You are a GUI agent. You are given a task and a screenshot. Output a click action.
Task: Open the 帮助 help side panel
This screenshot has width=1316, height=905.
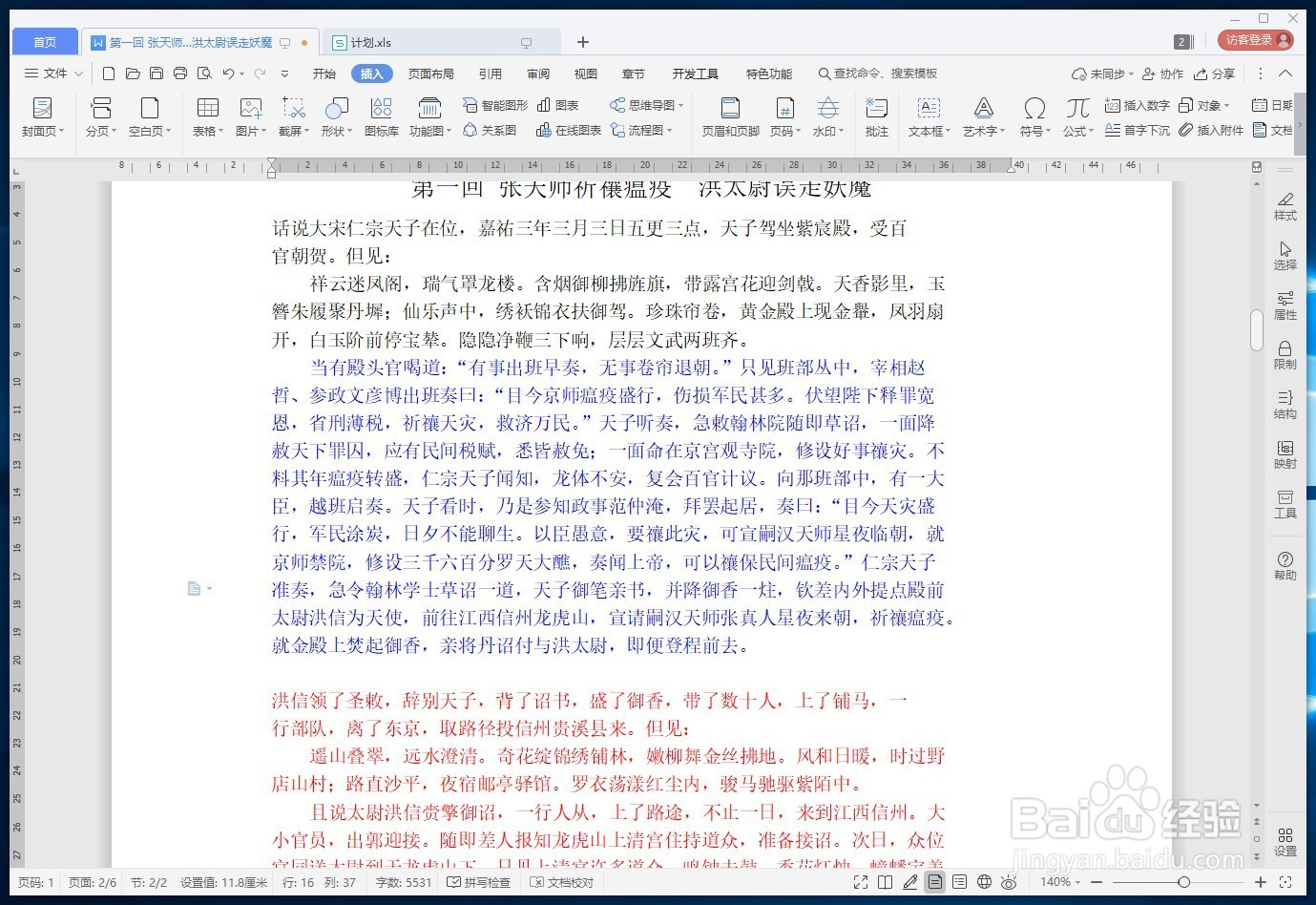(1285, 566)
